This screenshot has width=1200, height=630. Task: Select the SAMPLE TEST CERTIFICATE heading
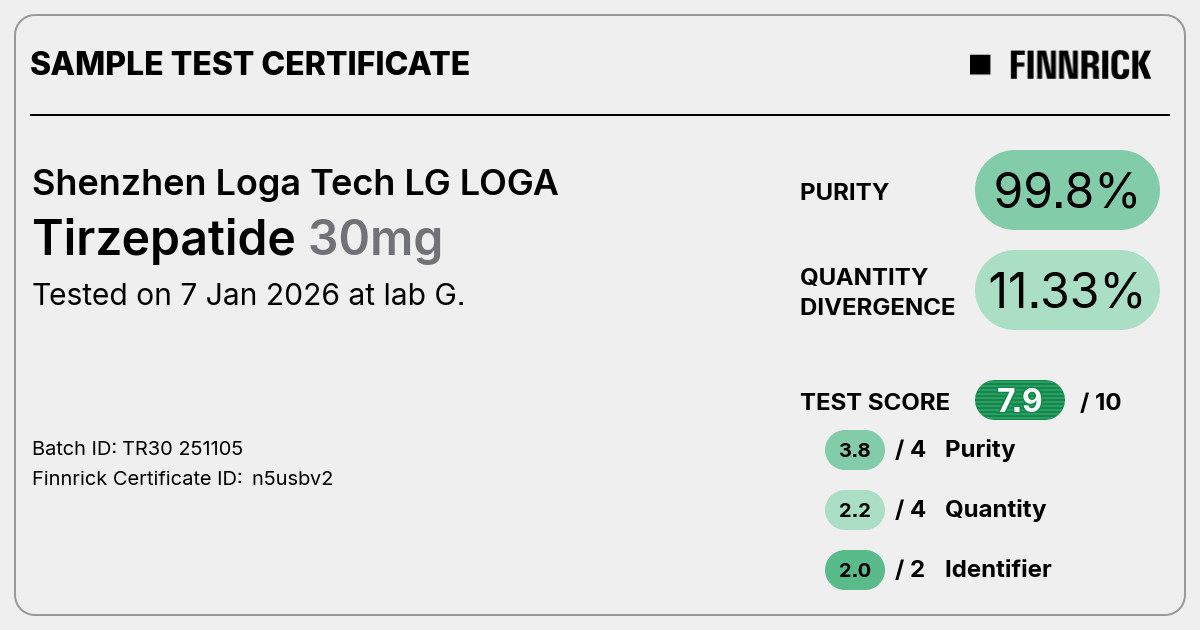pos(250,64)
